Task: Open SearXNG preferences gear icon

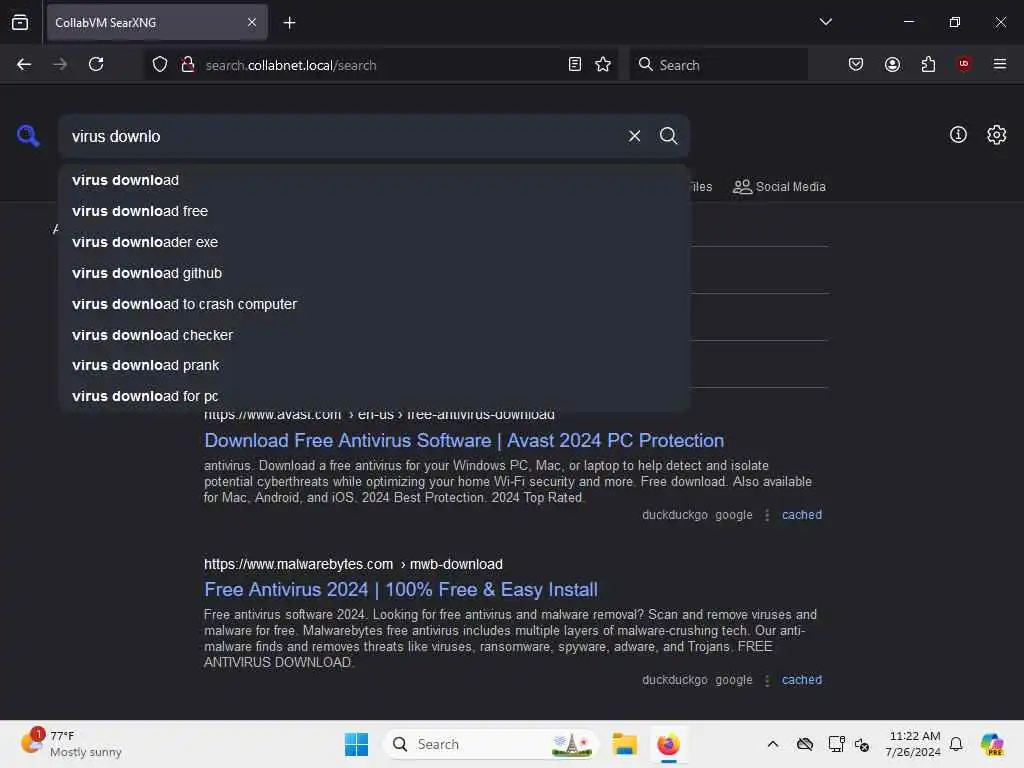Action: coord(997,135)
